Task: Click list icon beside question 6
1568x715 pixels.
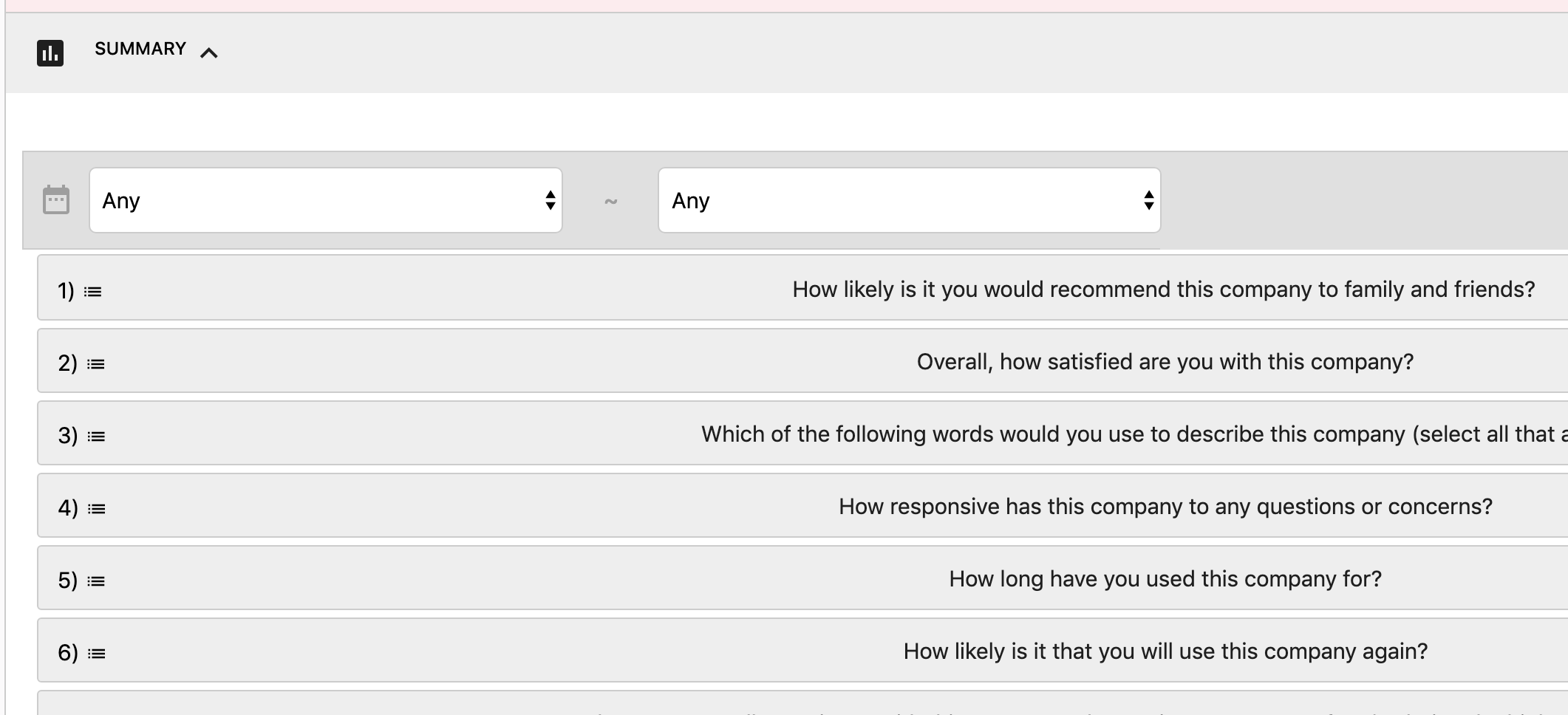Action: pos(96,654)
